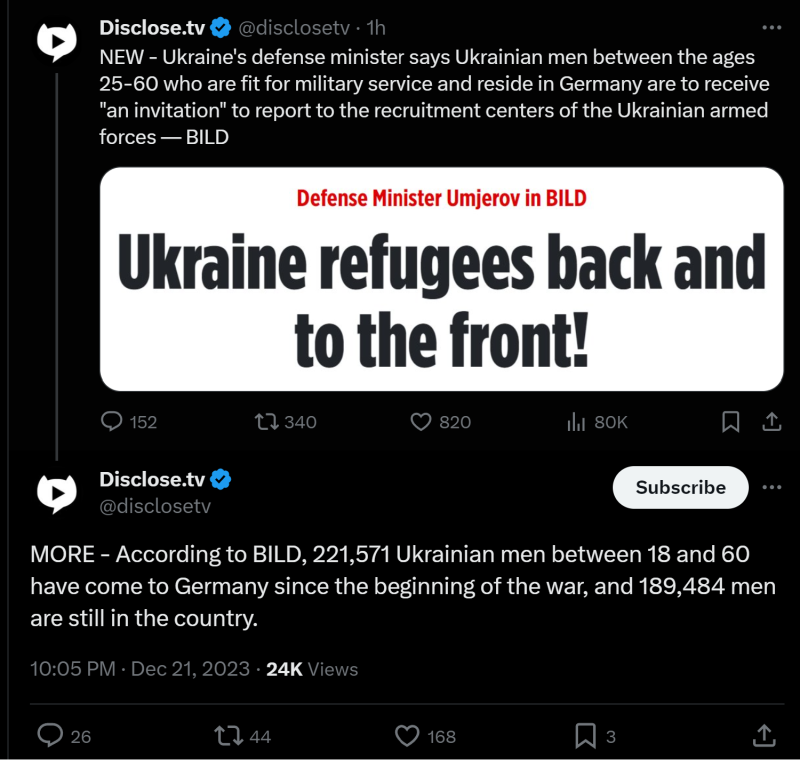Open the Disclose.tv avatar on the lower tweet
The height and width of the screenshot is (760, 800).
coord(57,490)
